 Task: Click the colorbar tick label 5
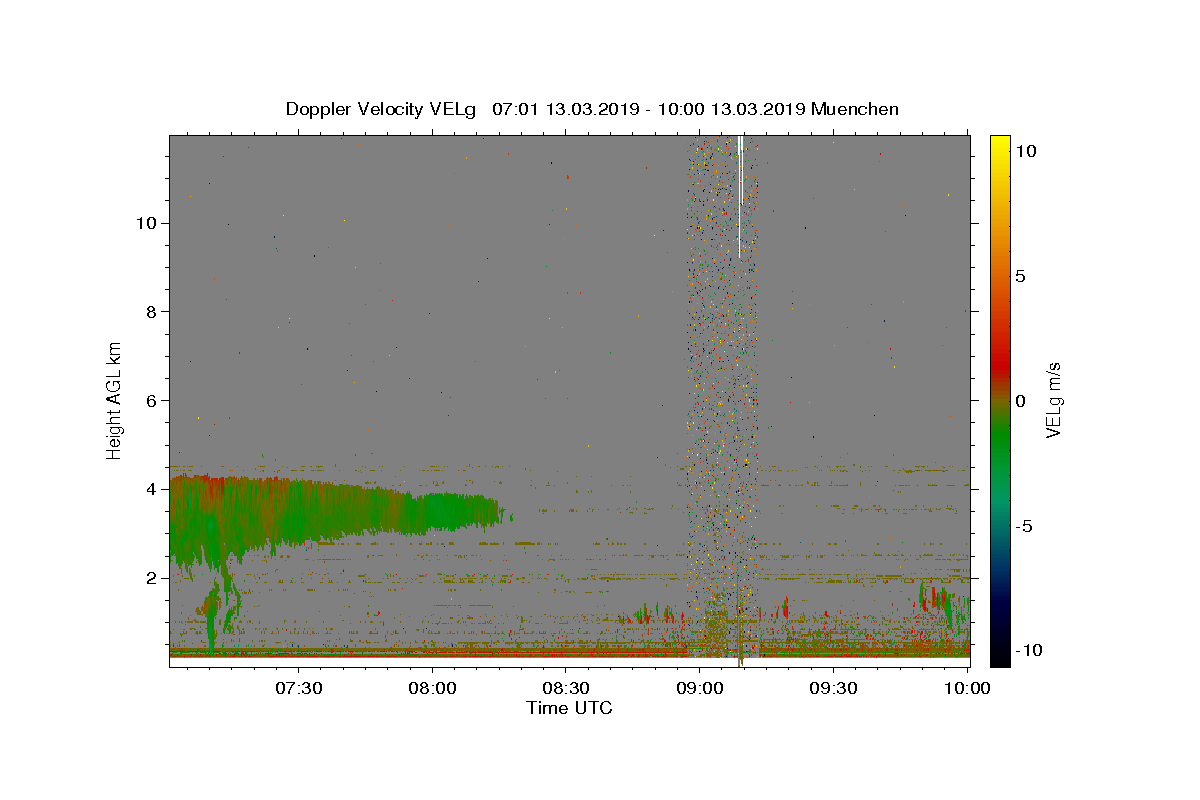[1020, 276]
